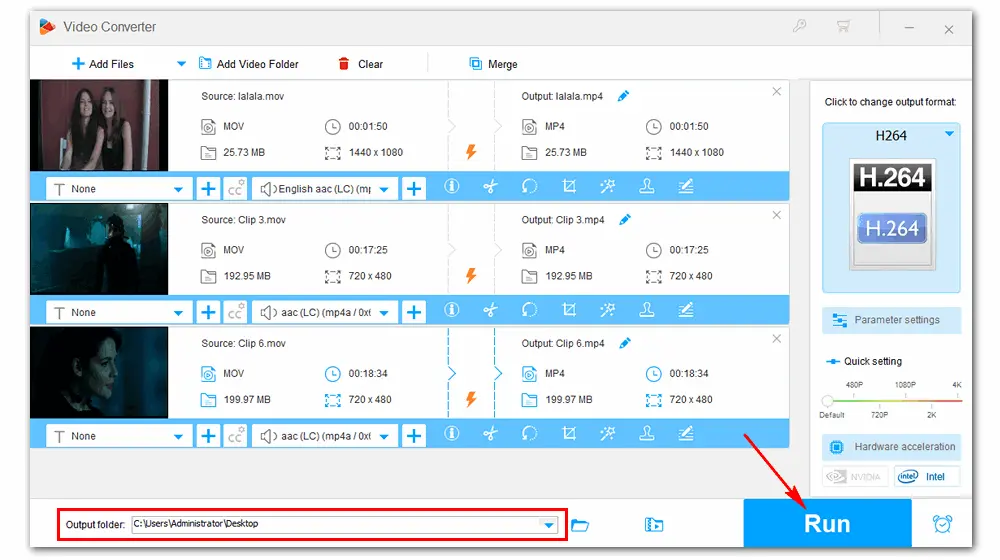This screenshot has height=560, width=1000.
Task: Open info for Clip 3.mov
Action: coord(452,310)
